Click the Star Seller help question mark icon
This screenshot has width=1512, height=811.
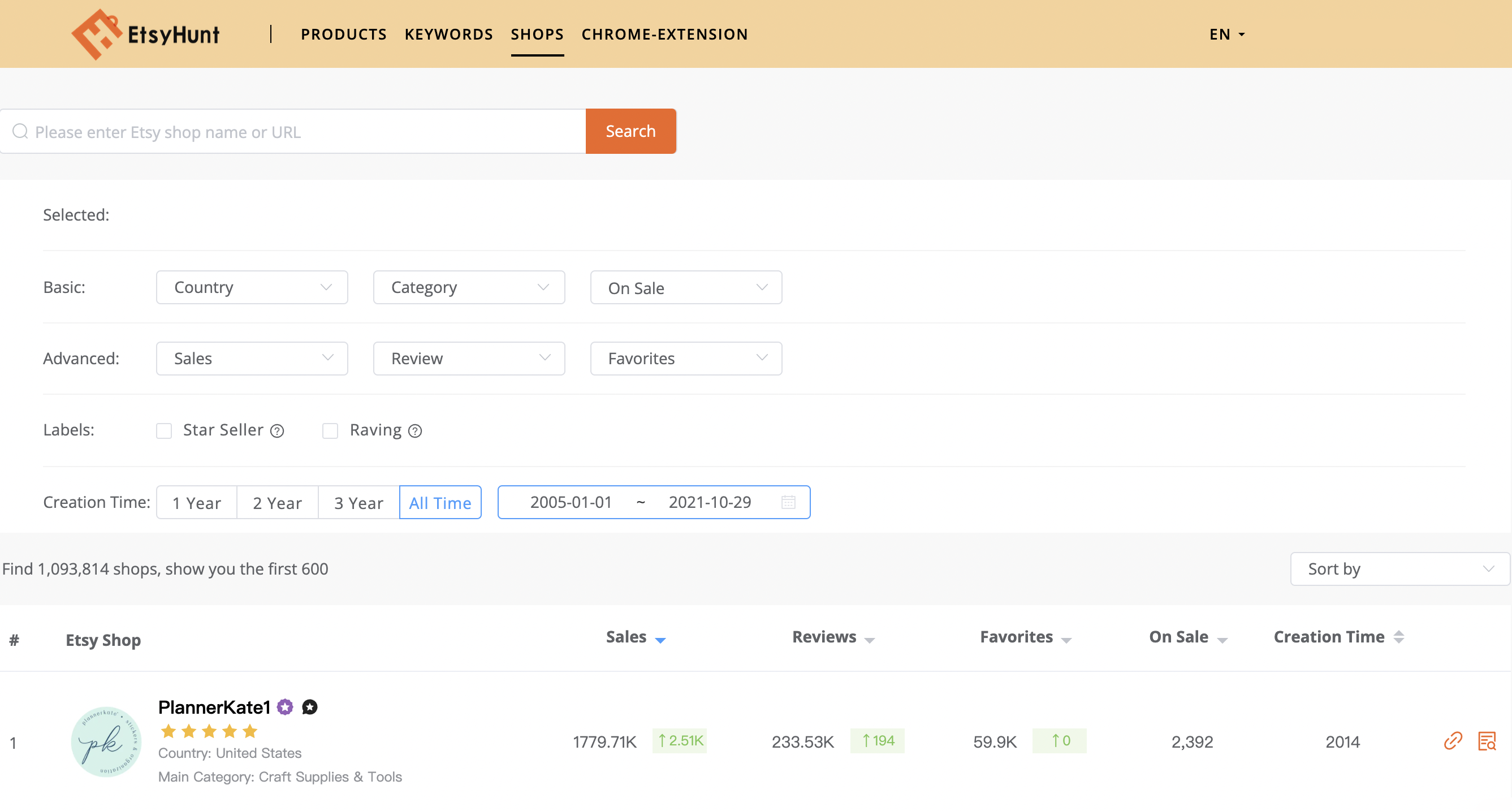click(277, 430)
